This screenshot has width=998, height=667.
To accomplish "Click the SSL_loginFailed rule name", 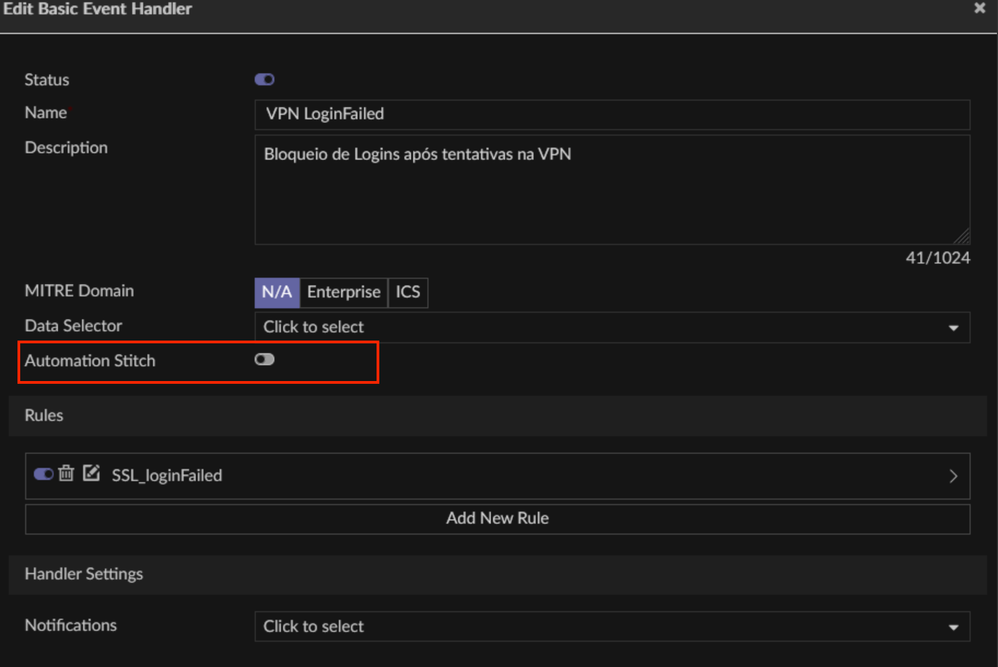I will point(167,476).
